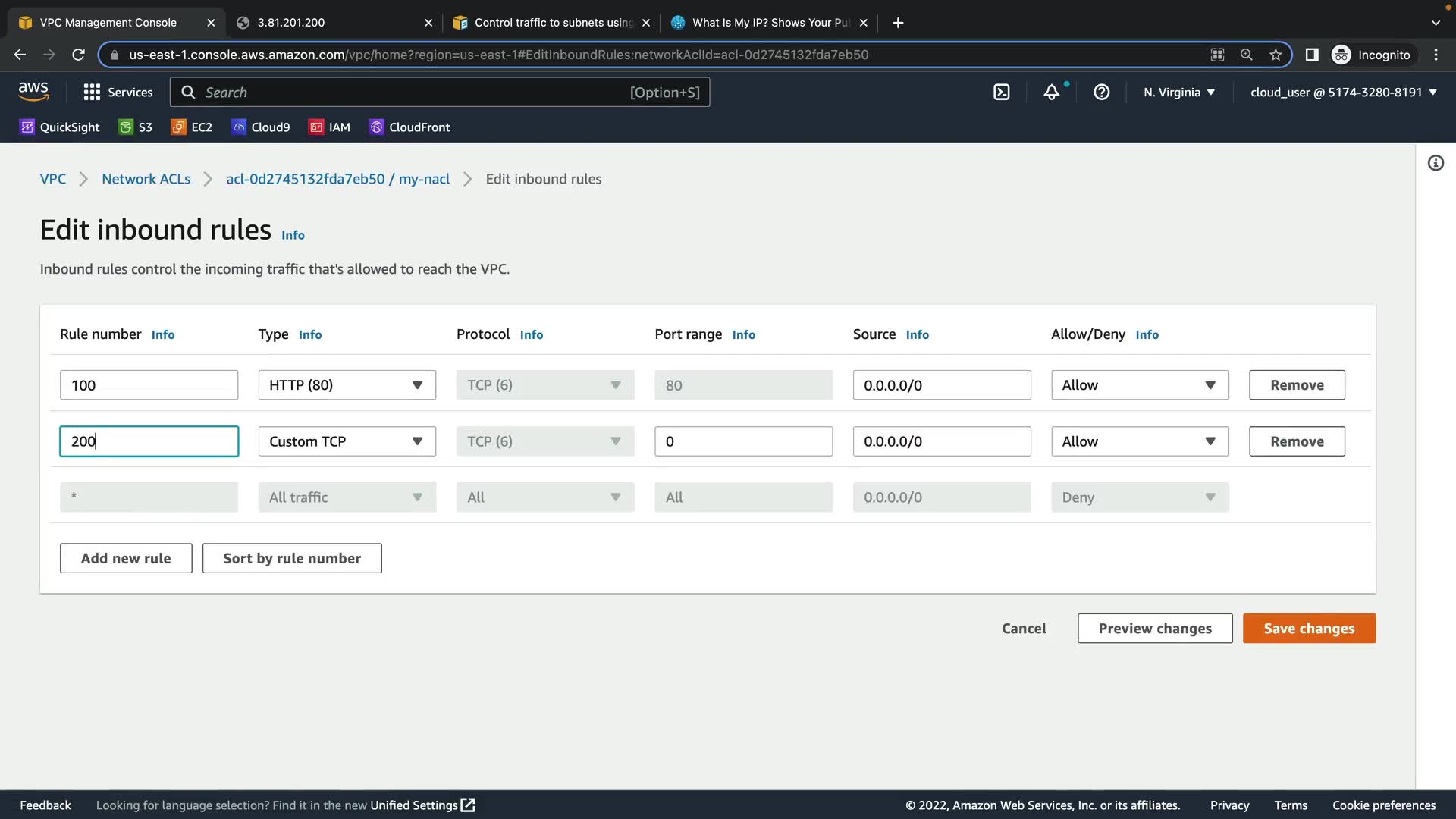This screenshot has height=819, width=1456.
Task: Open the S3 bookmark shortcut
Action: pyautogui.click(x=136, y=127)
